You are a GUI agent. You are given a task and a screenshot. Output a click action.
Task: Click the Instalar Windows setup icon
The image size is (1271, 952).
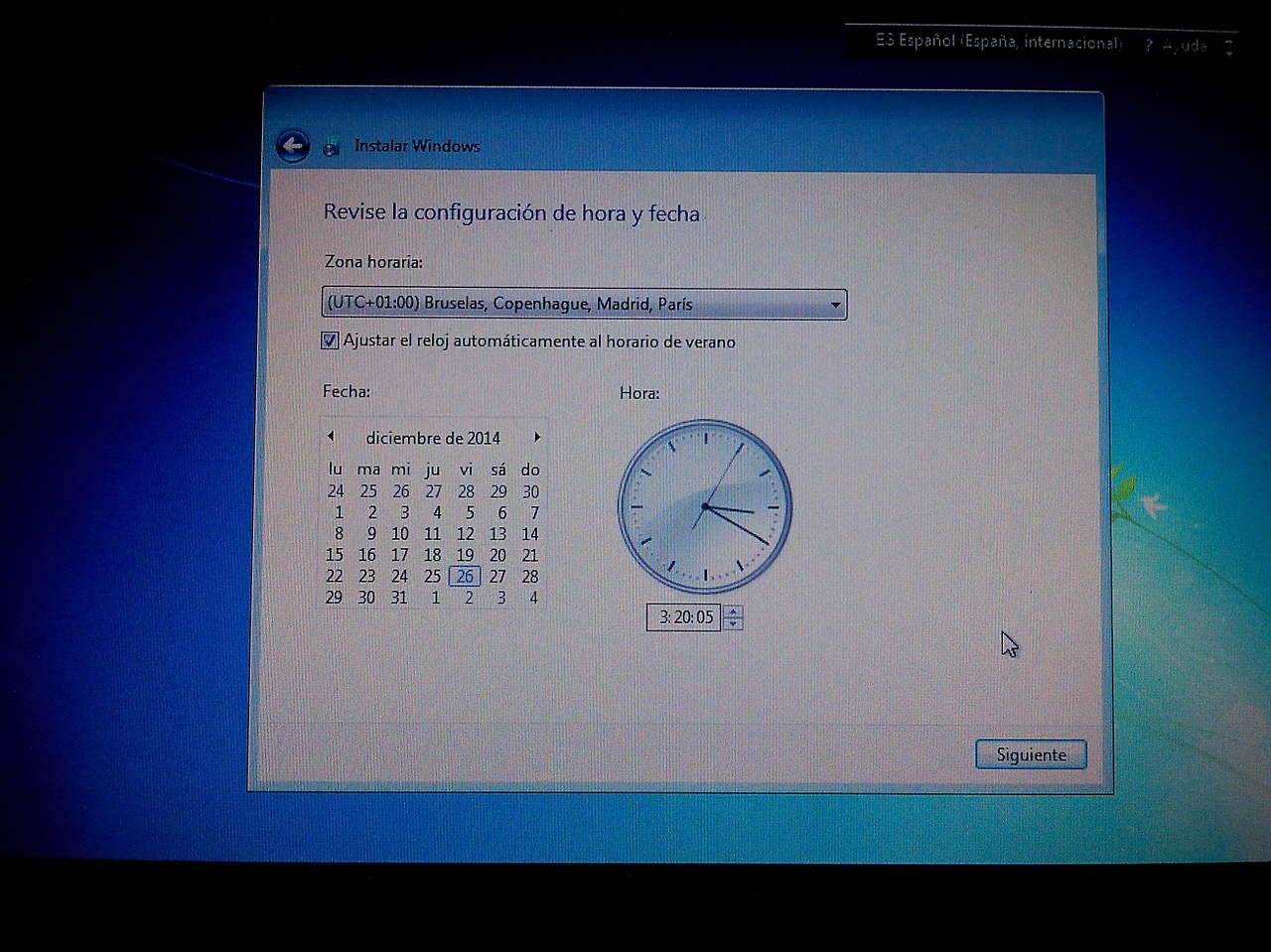click(x=332, y=148)
